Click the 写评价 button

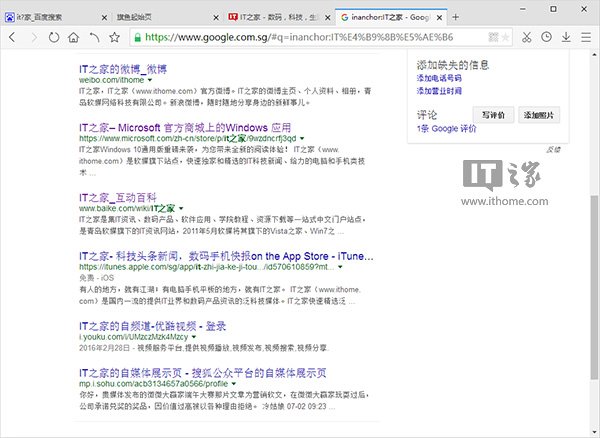pos(490,115)
